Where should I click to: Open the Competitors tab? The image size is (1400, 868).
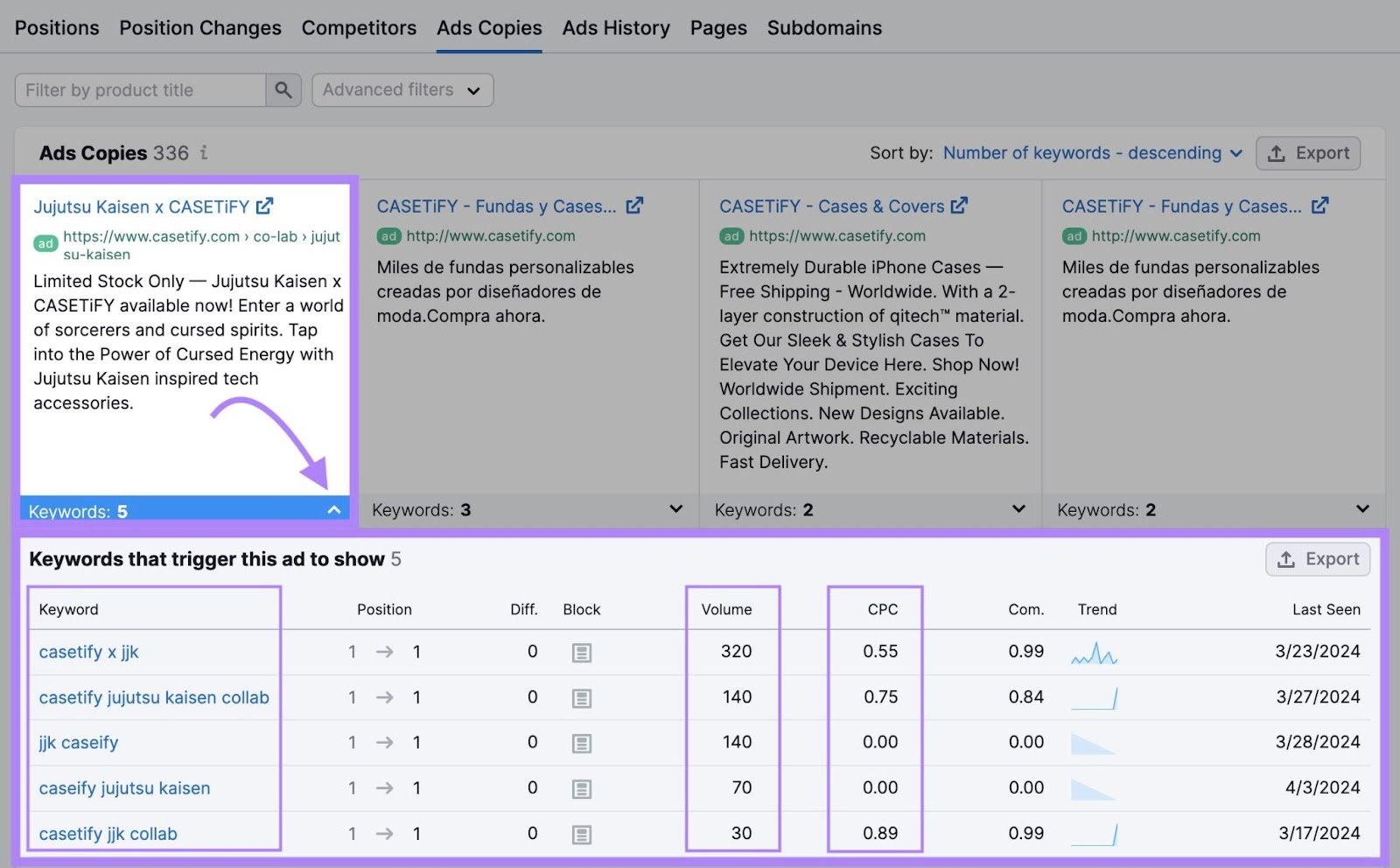(x=359, y=27)
